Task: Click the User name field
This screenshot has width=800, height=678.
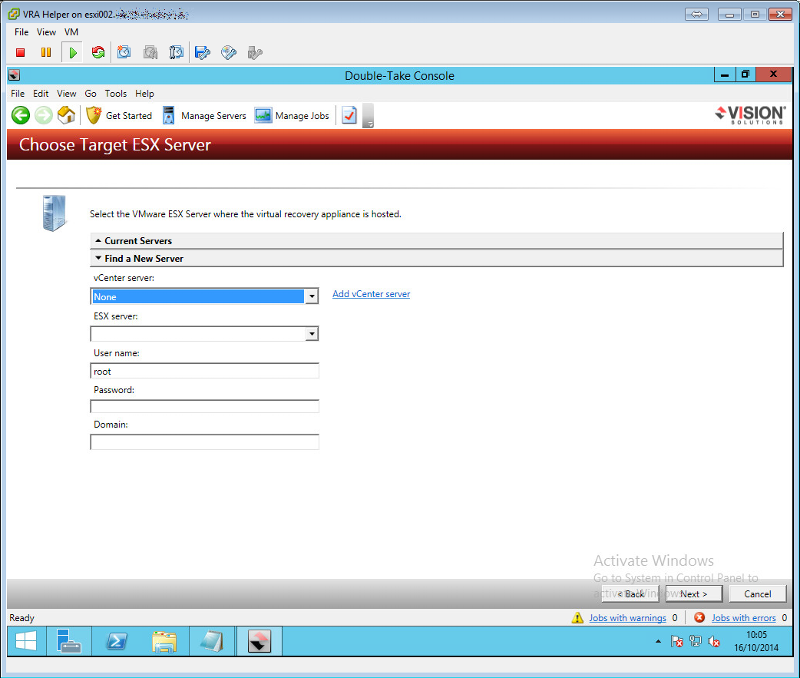Action: [x=205, y=371]
